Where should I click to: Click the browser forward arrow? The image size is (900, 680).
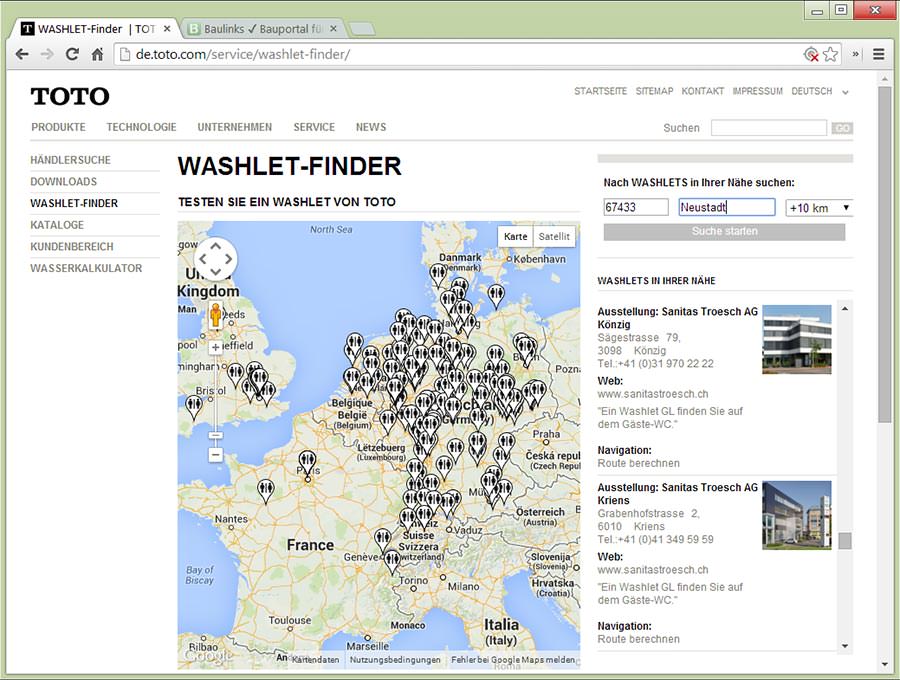tap(47, 55)
